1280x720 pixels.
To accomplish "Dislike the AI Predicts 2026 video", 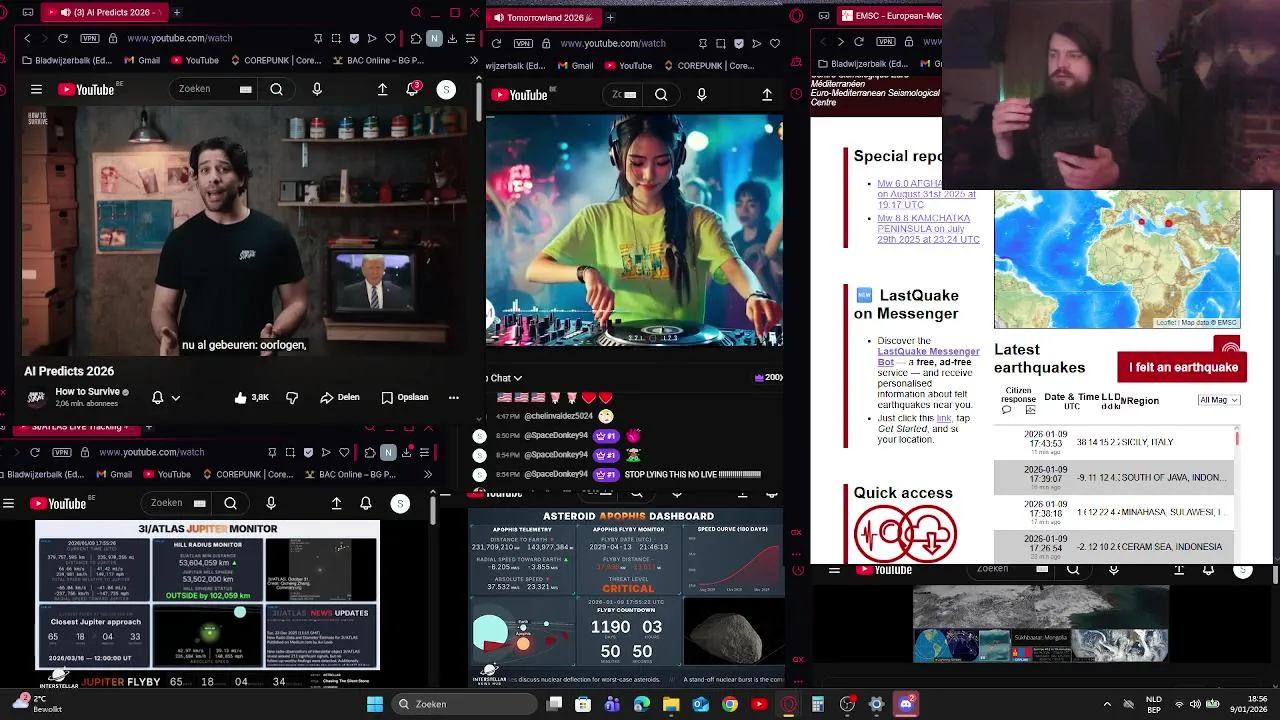I will tap(292, 397).
